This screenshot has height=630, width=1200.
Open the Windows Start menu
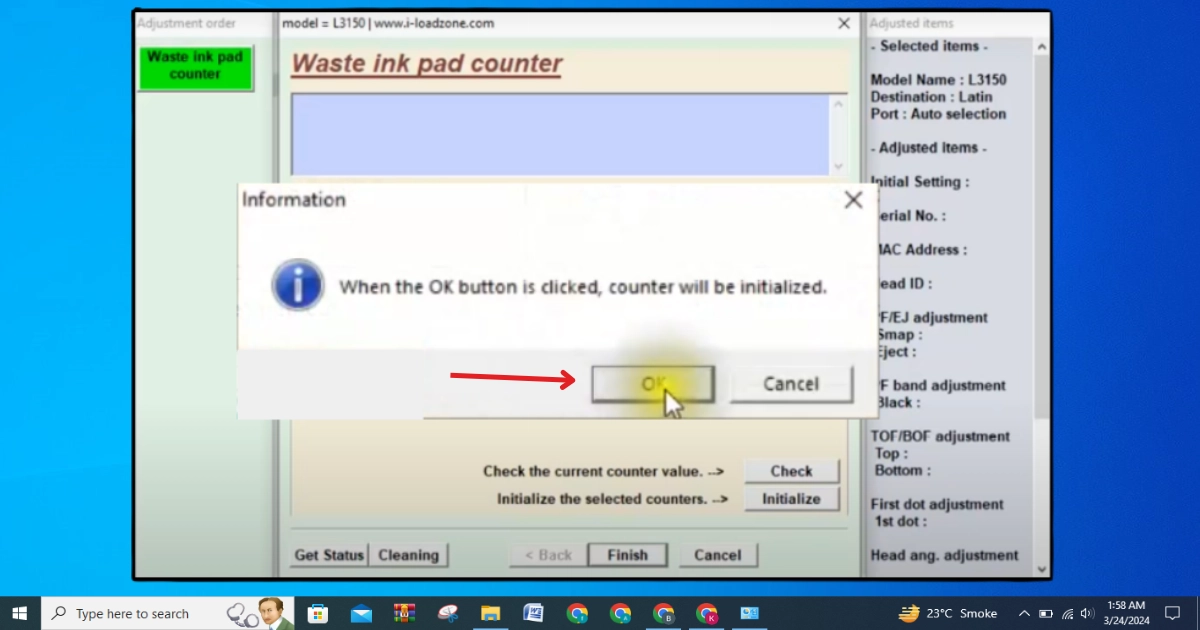click(20, 613)
